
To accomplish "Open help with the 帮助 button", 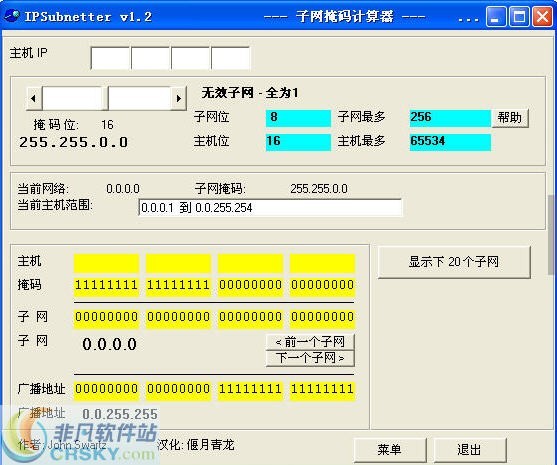I will click(x=510, y=118).
